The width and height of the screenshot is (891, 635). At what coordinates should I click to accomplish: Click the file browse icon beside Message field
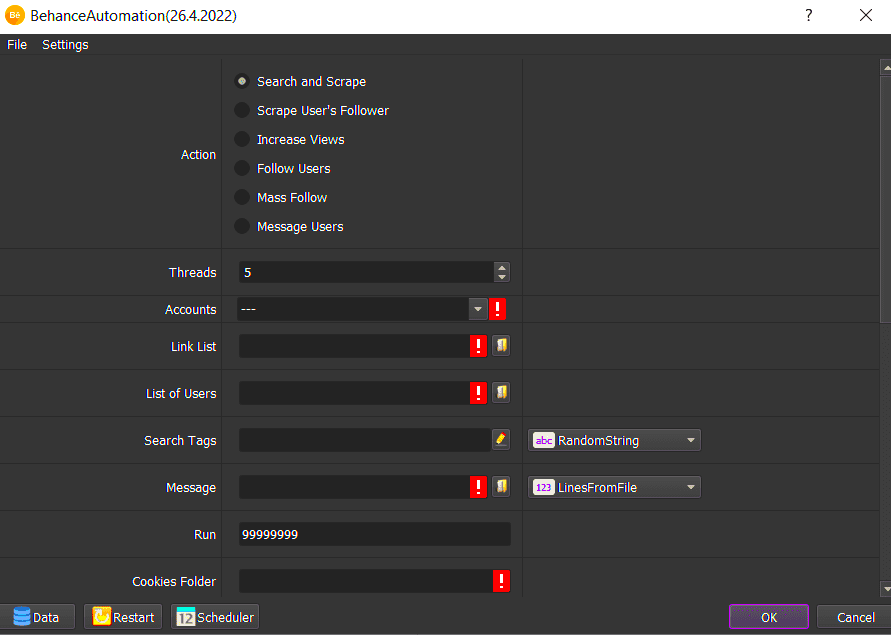(501, 487)
